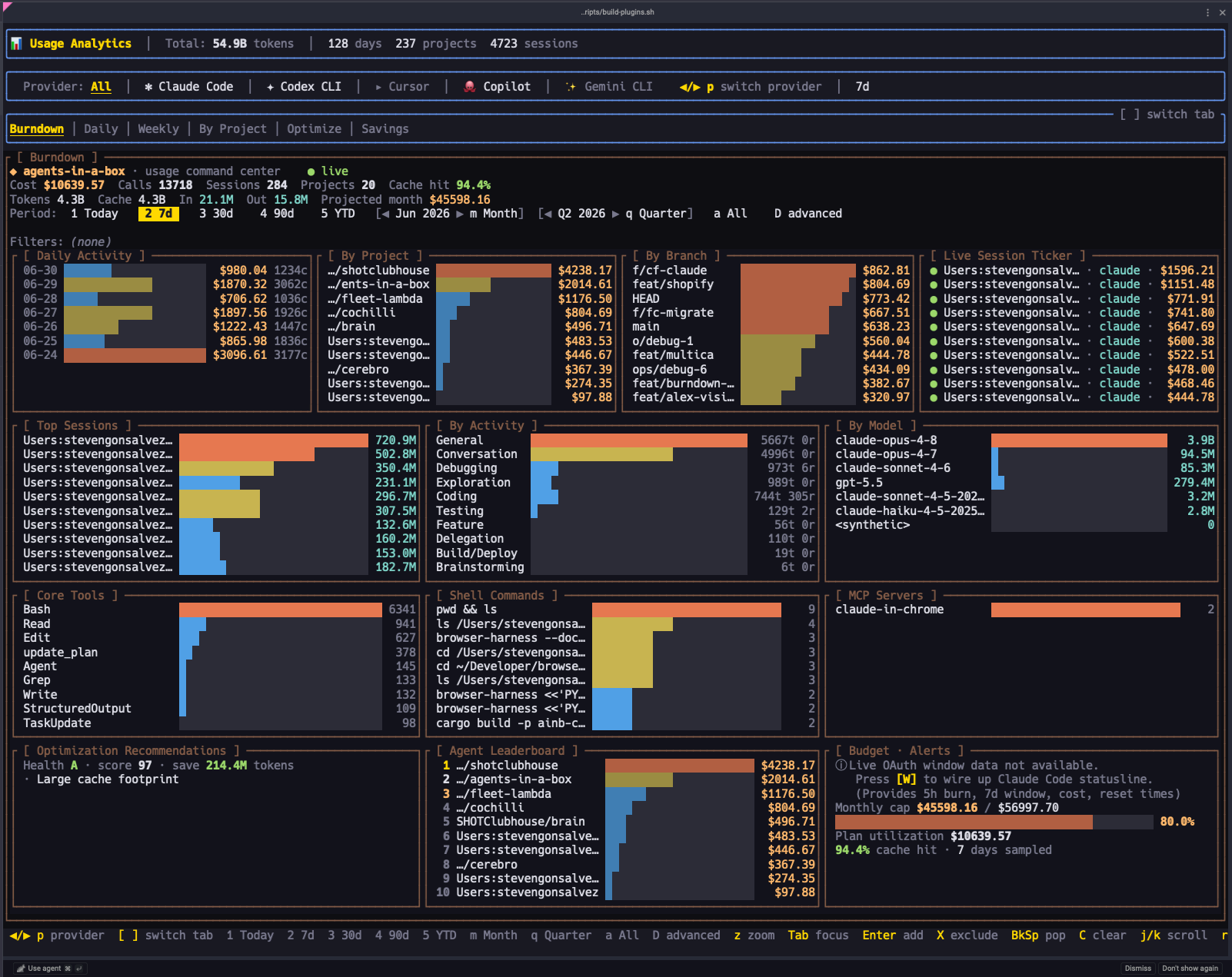Click the Large cache footprint recommendation
Viewport: 1232px width, 977px height.
(x=107, y=779)
